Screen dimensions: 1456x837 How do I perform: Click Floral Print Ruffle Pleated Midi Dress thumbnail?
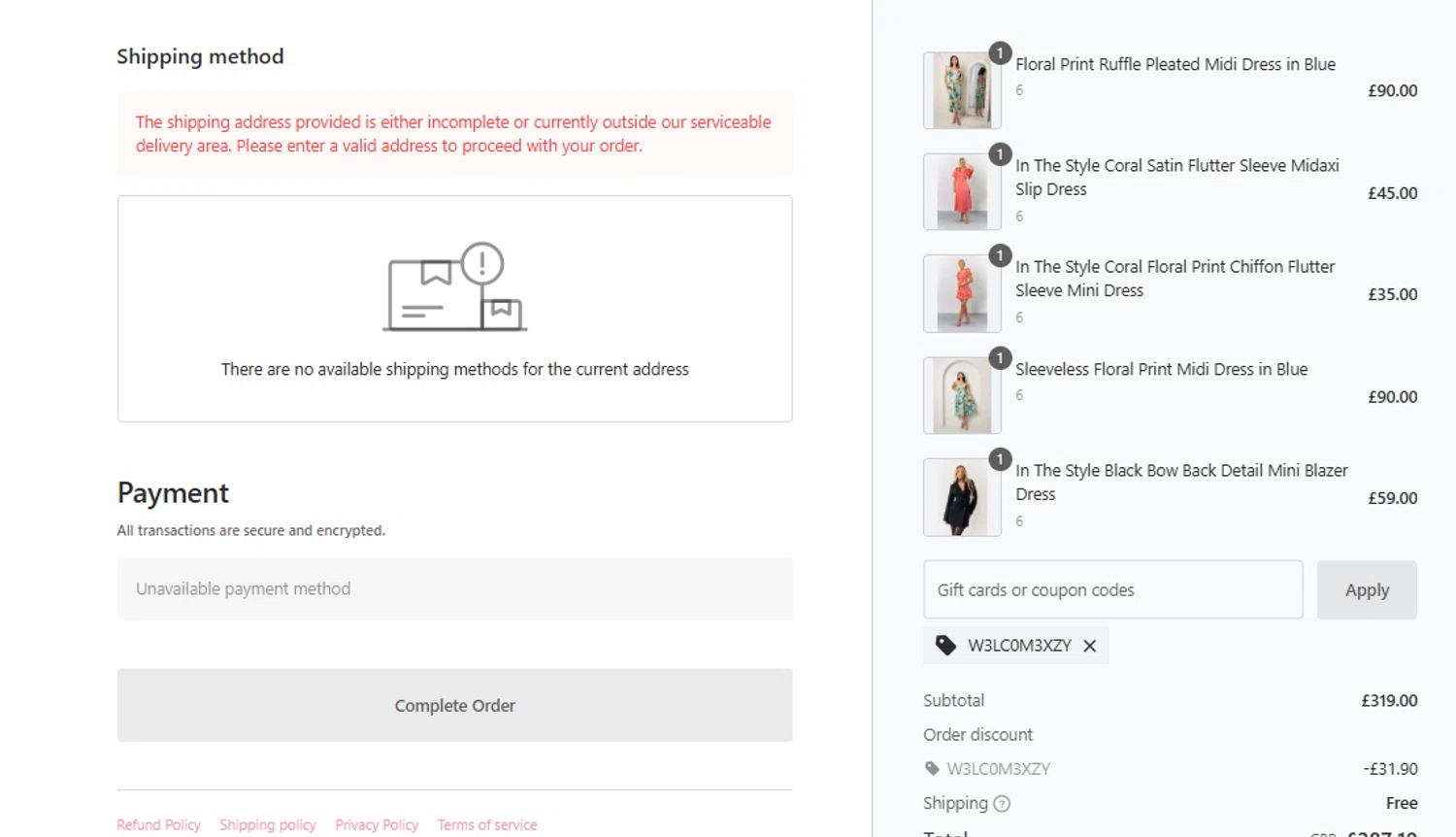click(962, 90)
